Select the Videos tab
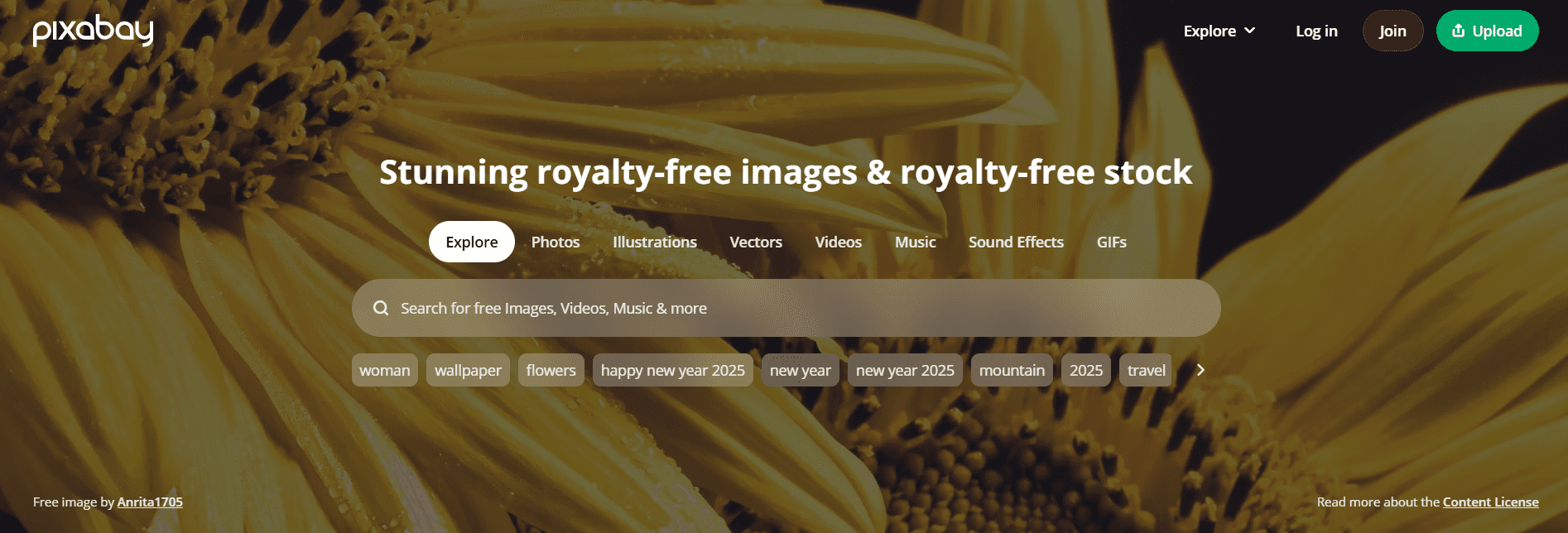Screen dimensions: 1568x533 [x=839, y=242]
